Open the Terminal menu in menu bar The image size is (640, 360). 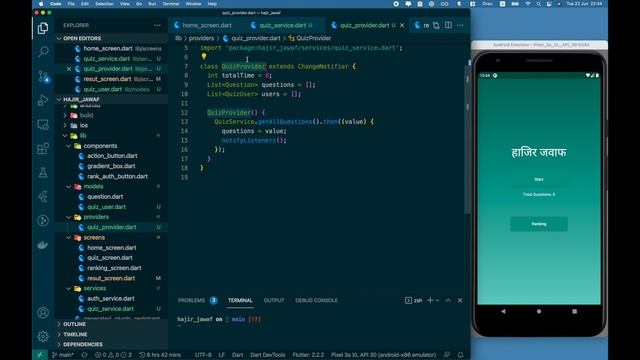(x=171, y=4)
